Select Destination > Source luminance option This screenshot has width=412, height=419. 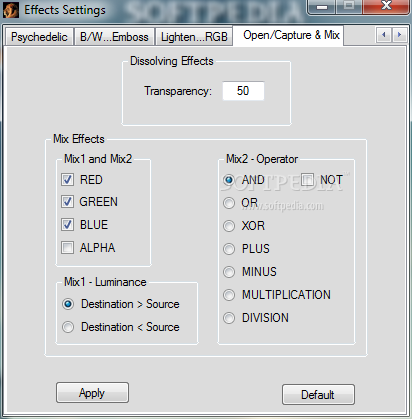68,304
